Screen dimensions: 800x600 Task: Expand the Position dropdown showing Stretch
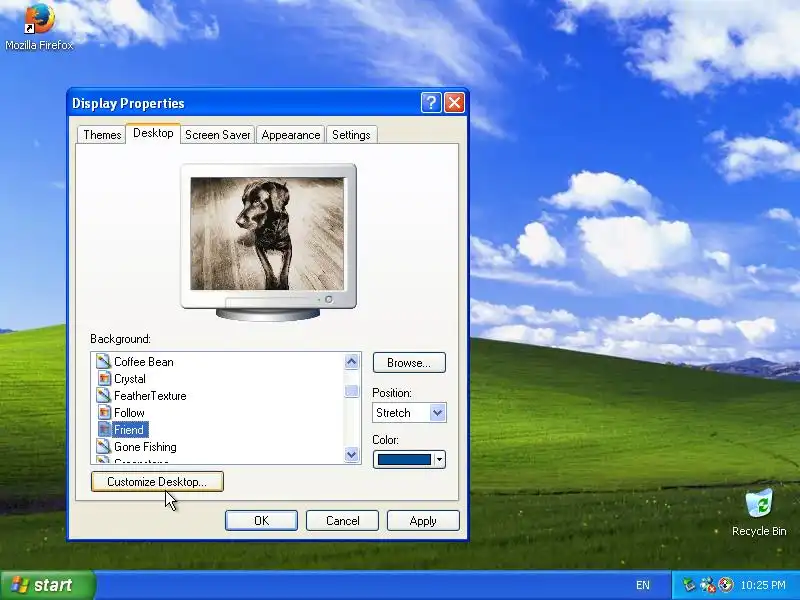[437, 412]
